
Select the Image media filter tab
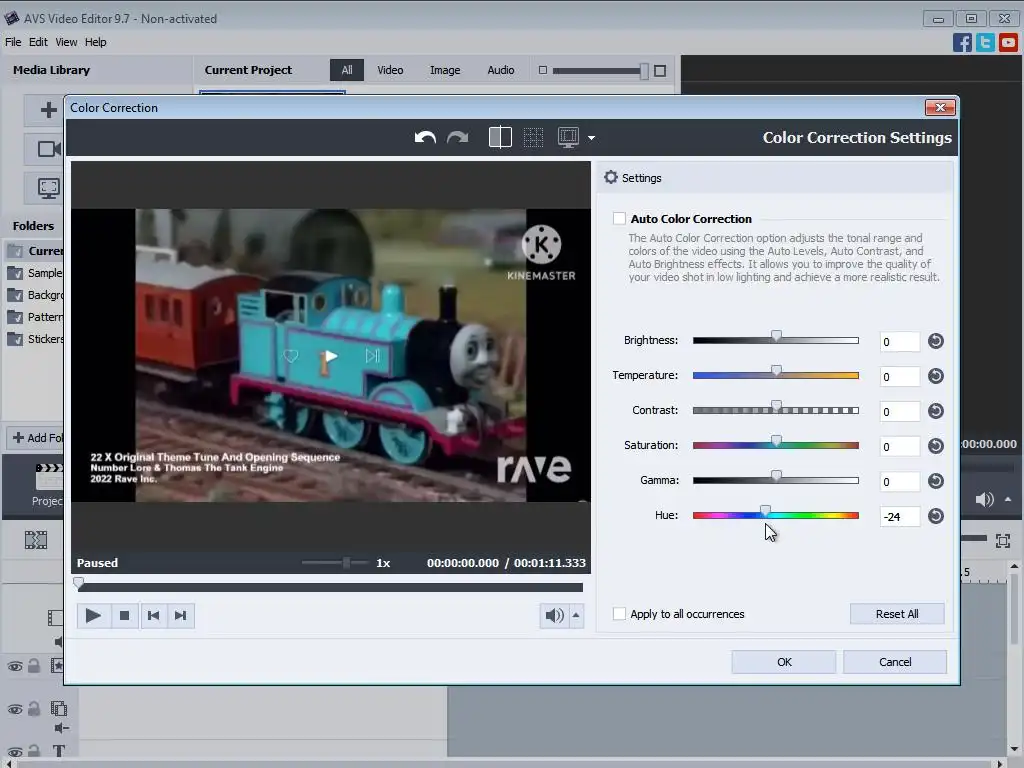445,70
